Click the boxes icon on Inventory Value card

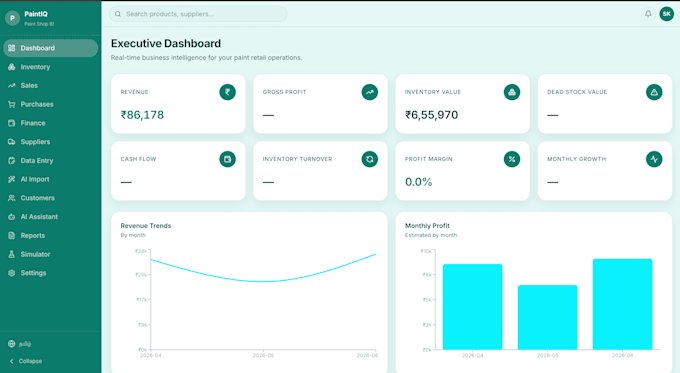[512, 92]
